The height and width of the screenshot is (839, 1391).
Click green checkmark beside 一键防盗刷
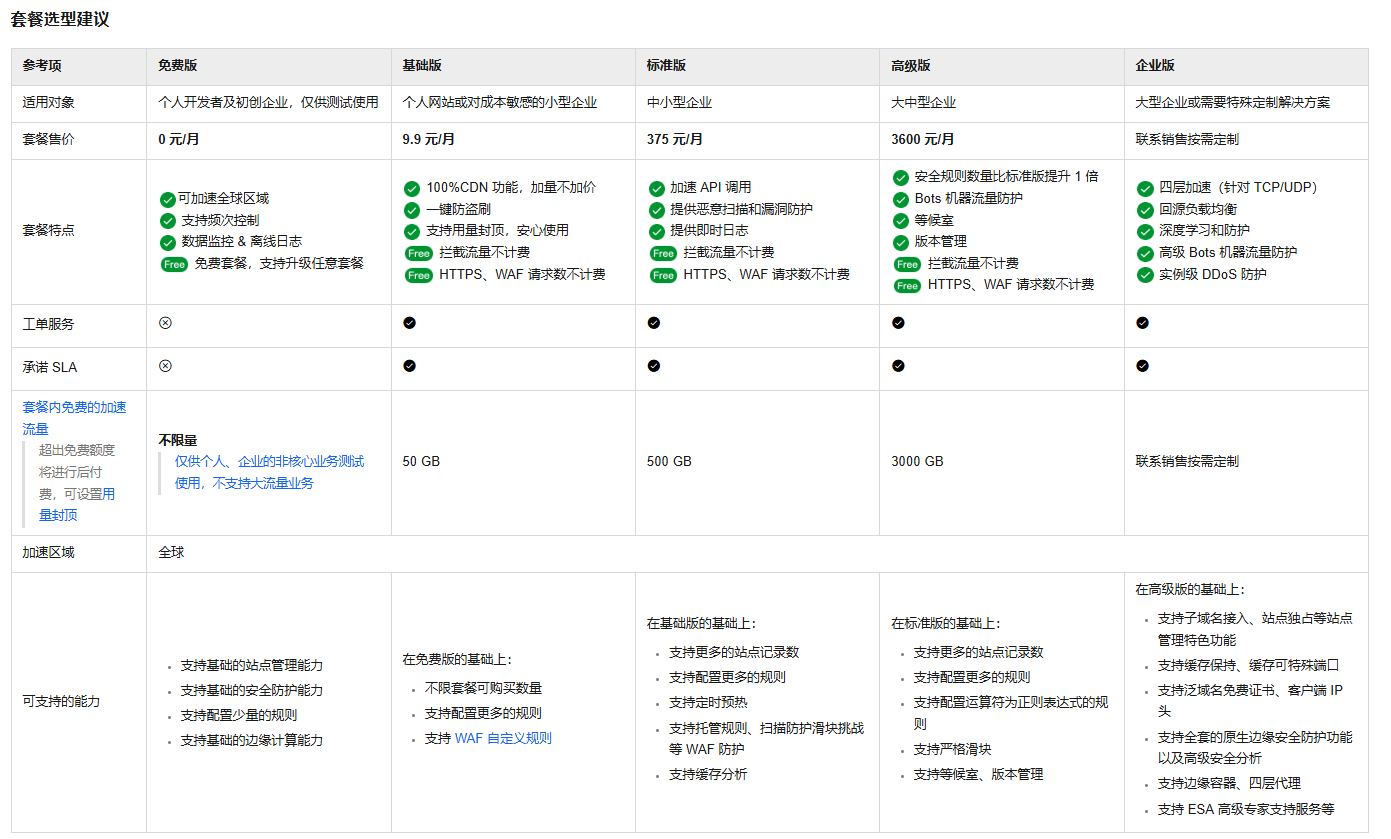coord(411,210)
